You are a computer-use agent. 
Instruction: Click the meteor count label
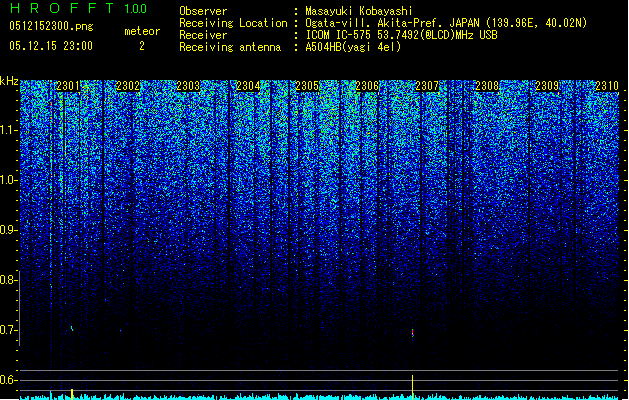142,31
